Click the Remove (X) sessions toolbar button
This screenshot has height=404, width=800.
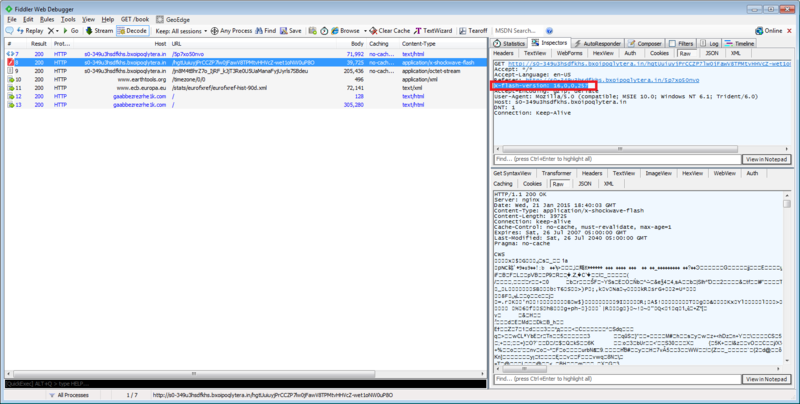click(53, 31)
